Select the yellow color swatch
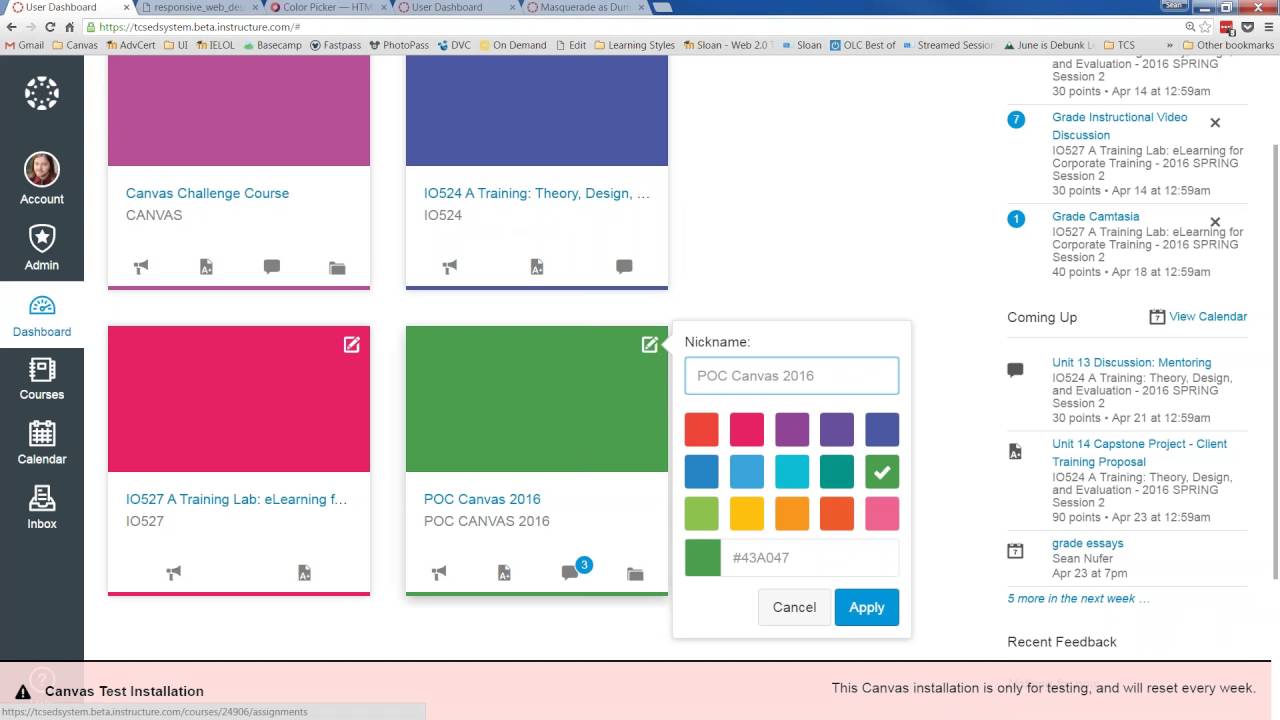 [747, 513]
